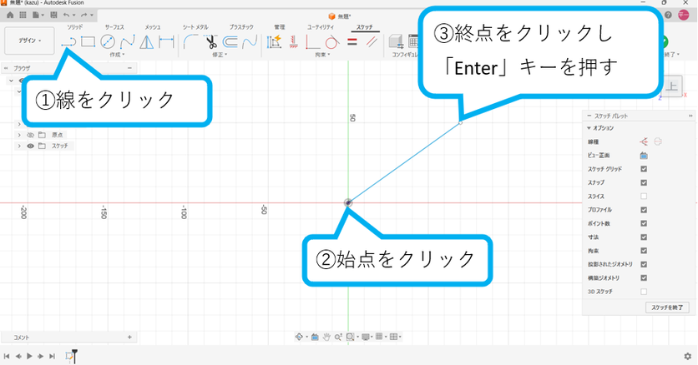The height and width of the screenshot is (365, 698).
Task: Toggle visibility of Sketches folder
Action: pos(30,146)
